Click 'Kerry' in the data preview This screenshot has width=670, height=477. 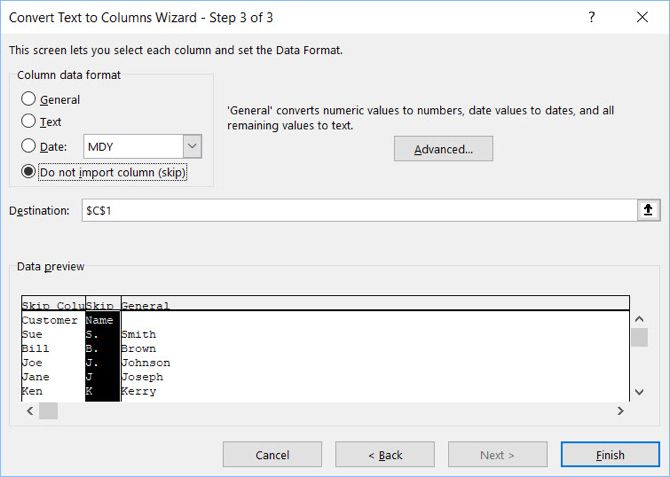pyautogui.click(x=138, y=391)
